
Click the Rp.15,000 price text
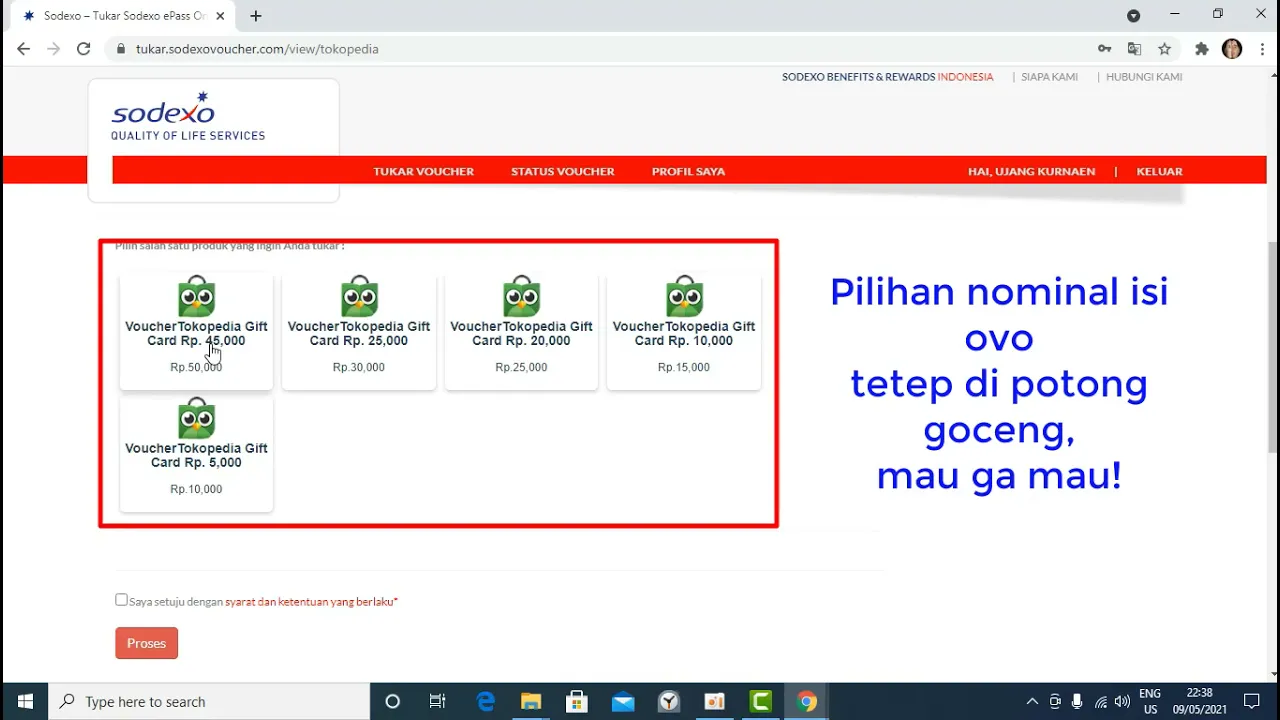coord(684,367)
